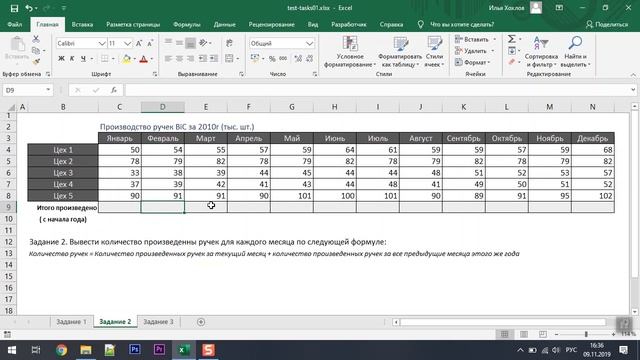Open Format as Table (Форматировать как таблицу)

(400, 52)
